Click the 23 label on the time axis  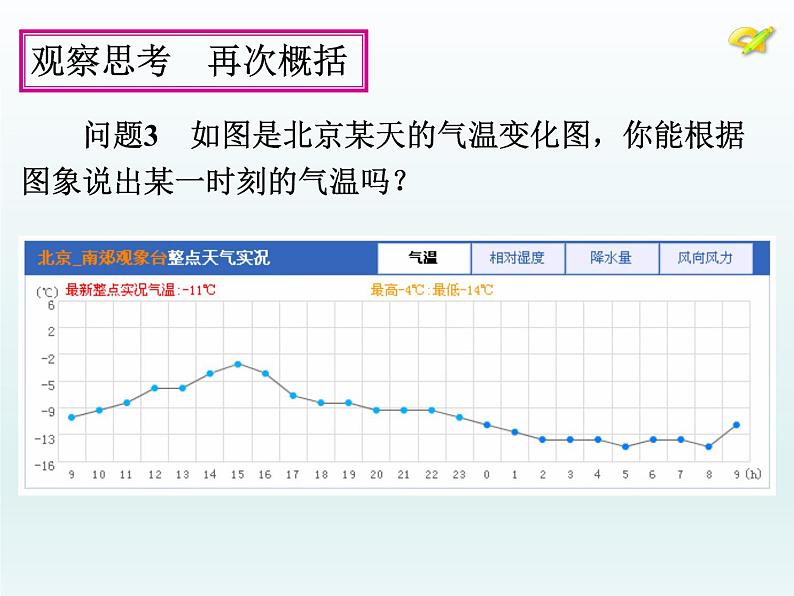pyautogui.click(x=459, y=474)
